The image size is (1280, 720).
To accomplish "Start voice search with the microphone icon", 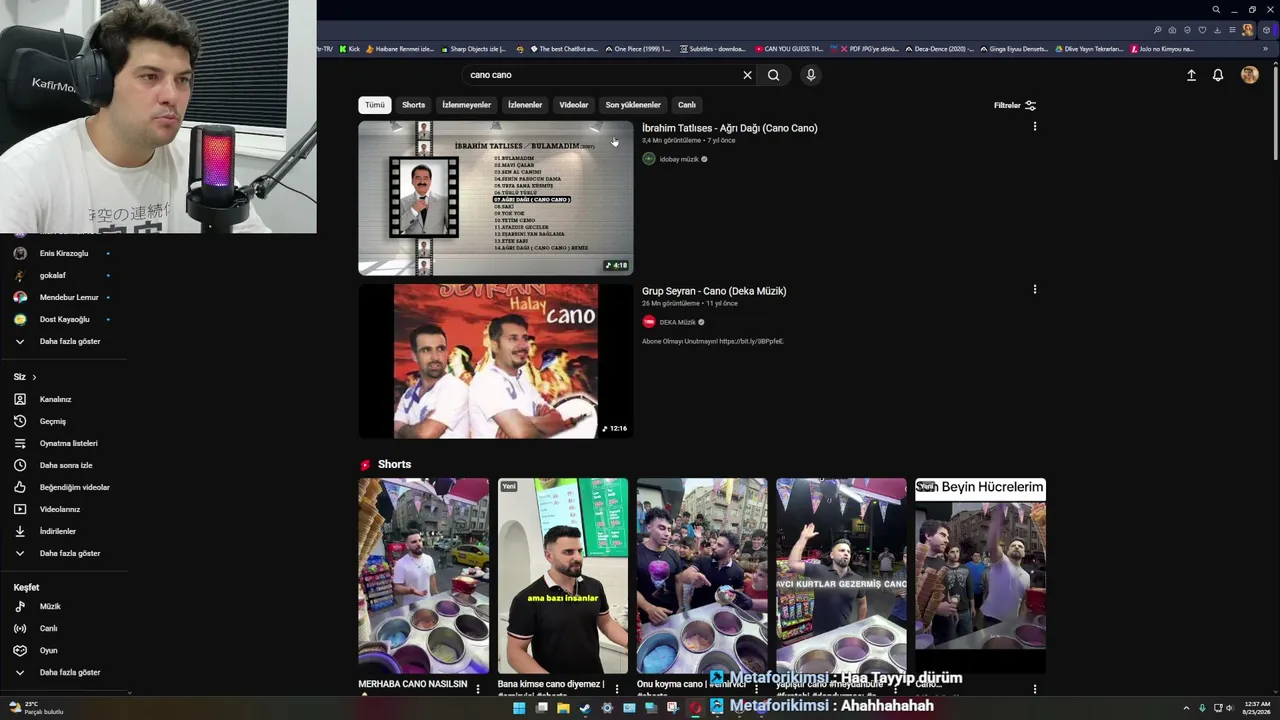I will tap(811, 75).
